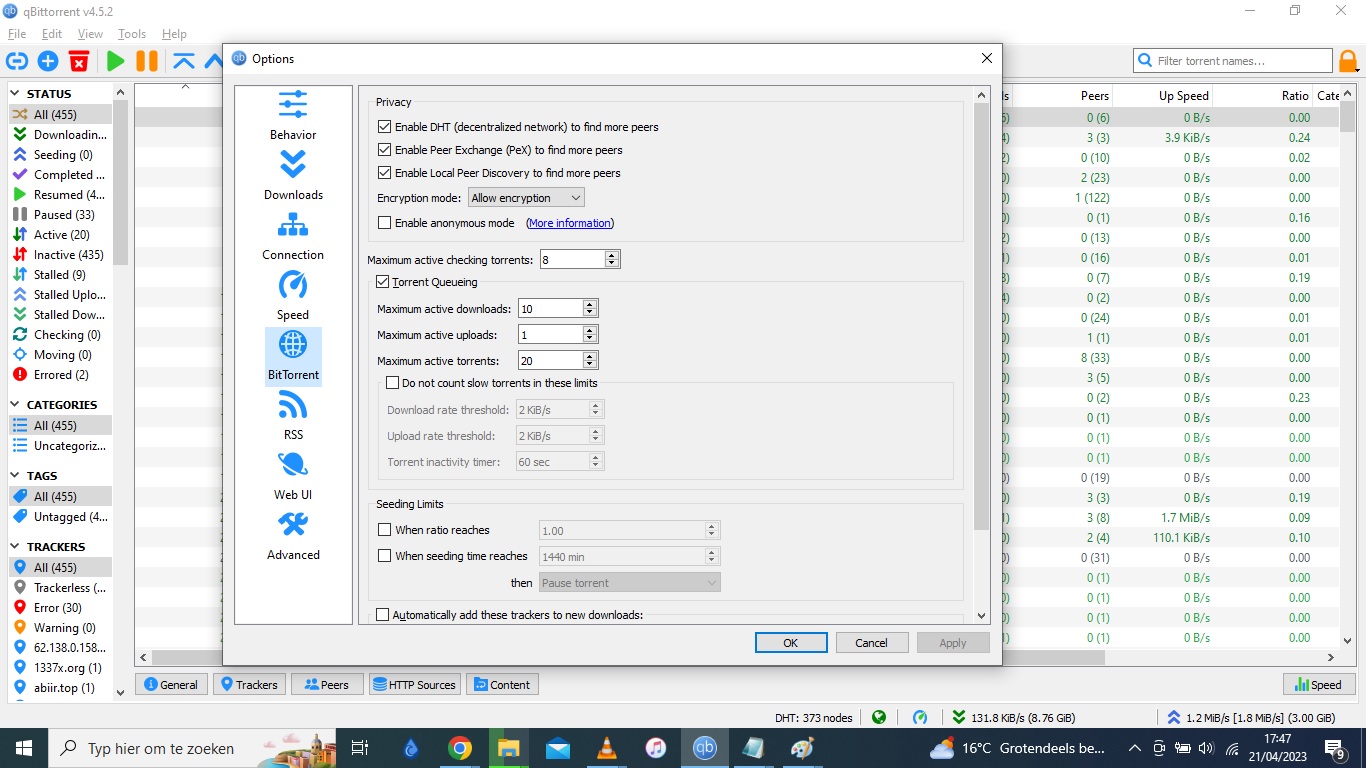Image resolution: width=1366 pixels, height=768 pixels.
Task: Click the Add Torrent File plus icon
Action: point(47,61)
